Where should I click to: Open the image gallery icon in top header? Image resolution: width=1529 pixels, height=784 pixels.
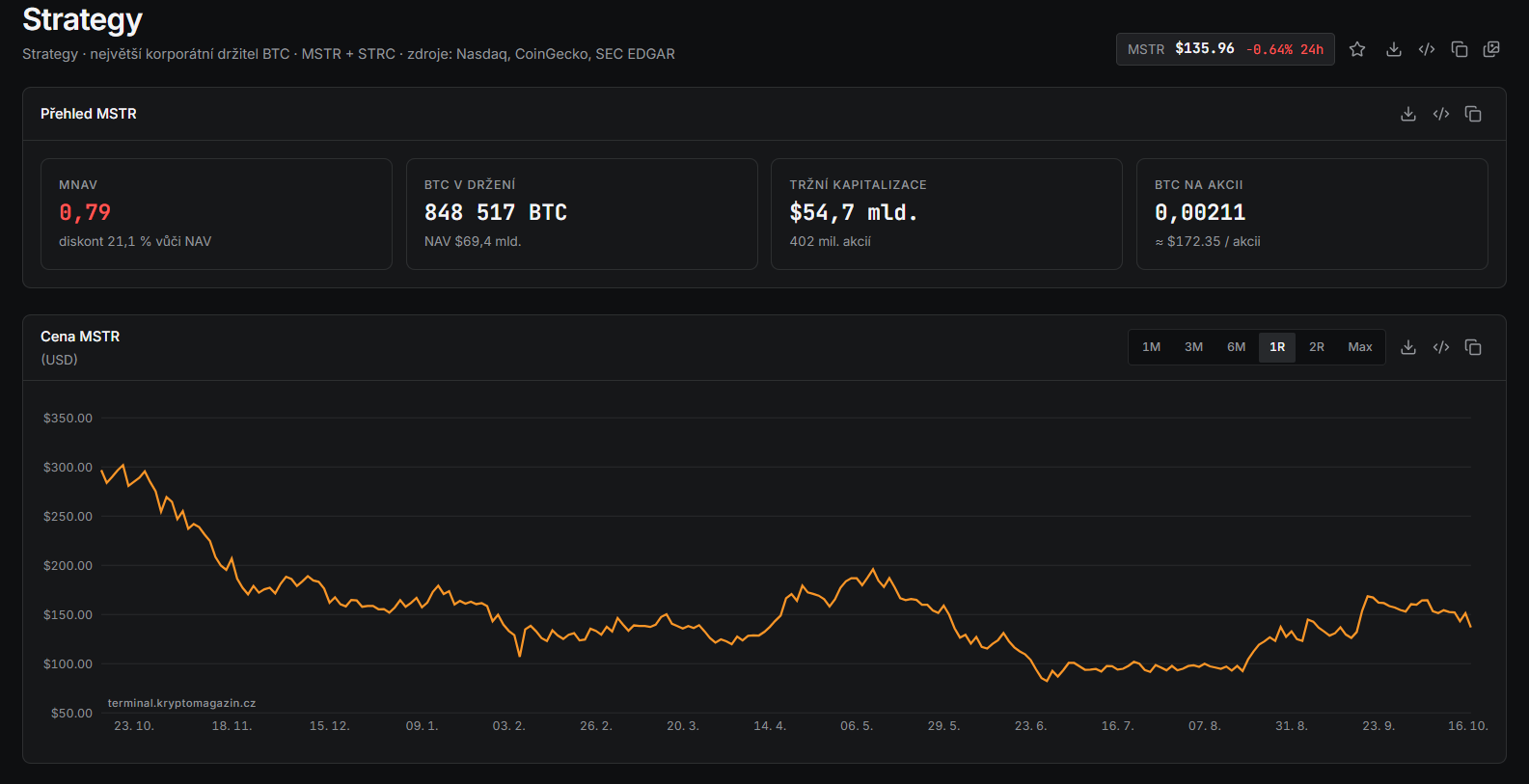[x=1491, y=49]
